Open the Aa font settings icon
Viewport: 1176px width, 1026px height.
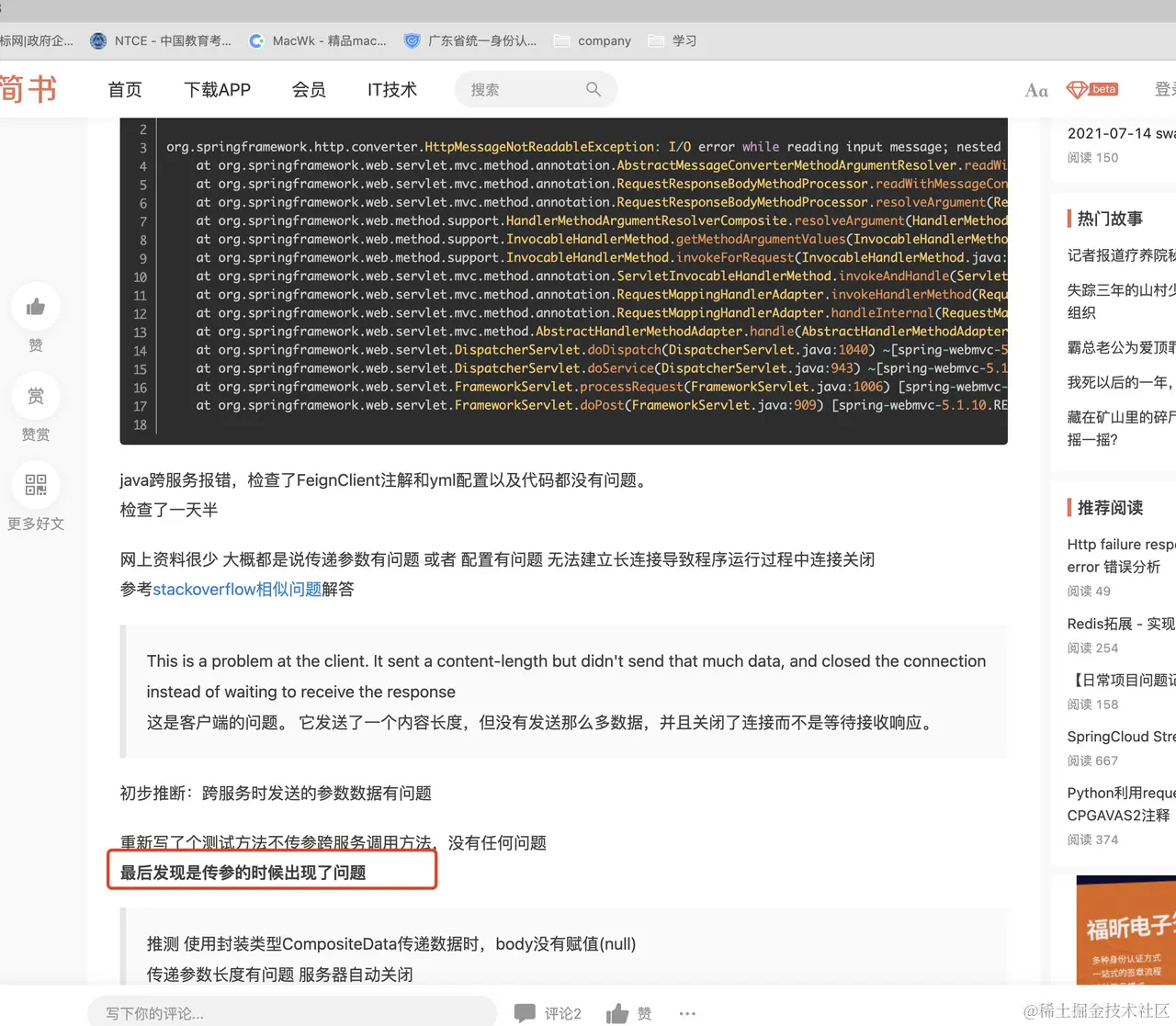click(1036, 90)
